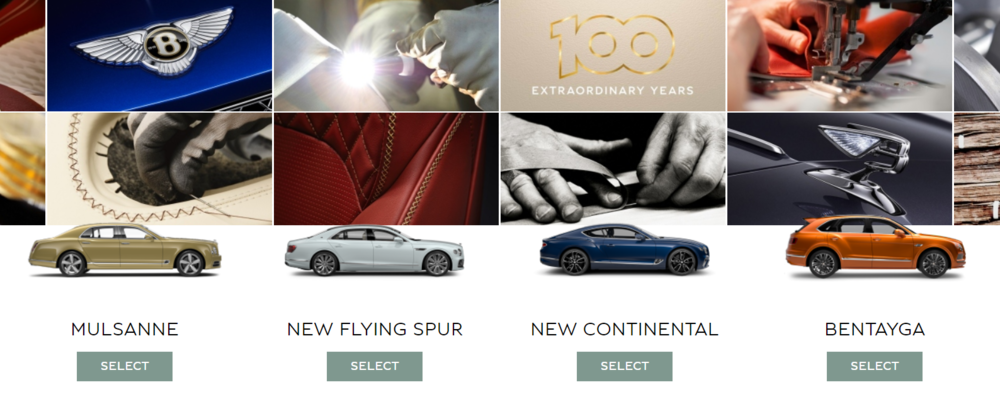Click the blue Continental car image
Viewport: 1000px width, 414px height.
(624, 249)
